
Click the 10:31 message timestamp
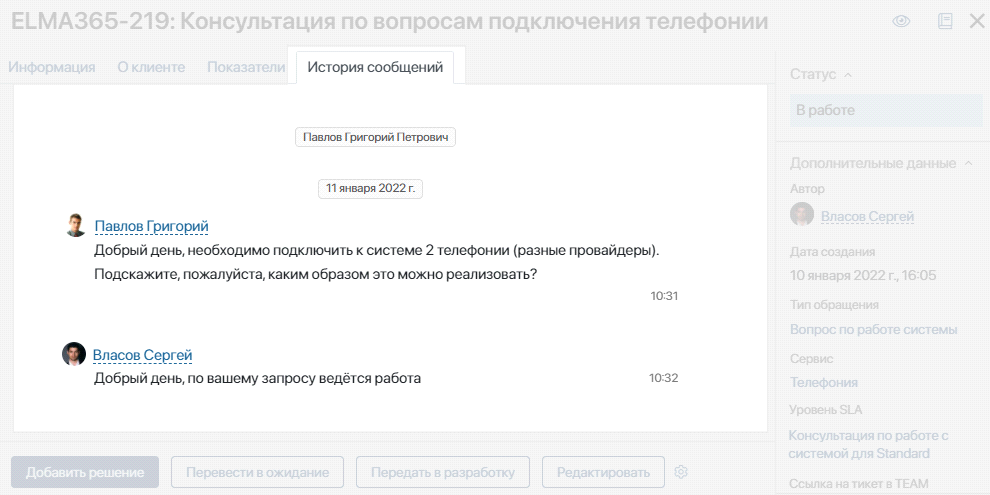pos(664,295)
